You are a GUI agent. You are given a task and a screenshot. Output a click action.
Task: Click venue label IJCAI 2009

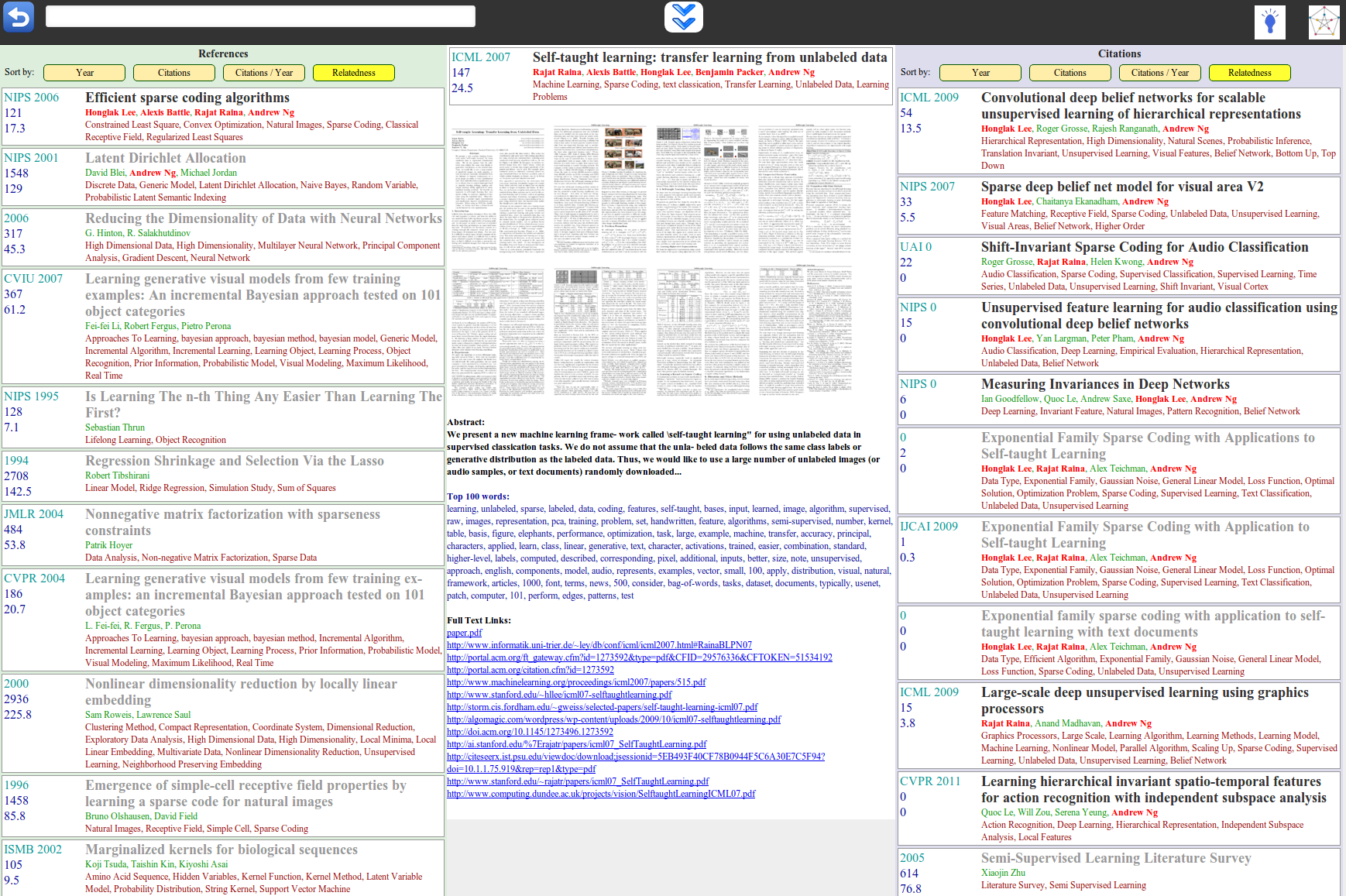(929, 527)
